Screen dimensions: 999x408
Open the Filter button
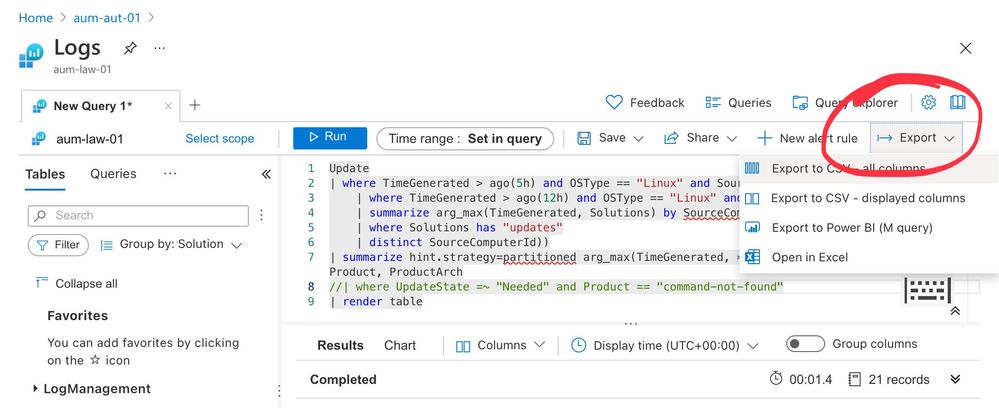pos(58,245)
